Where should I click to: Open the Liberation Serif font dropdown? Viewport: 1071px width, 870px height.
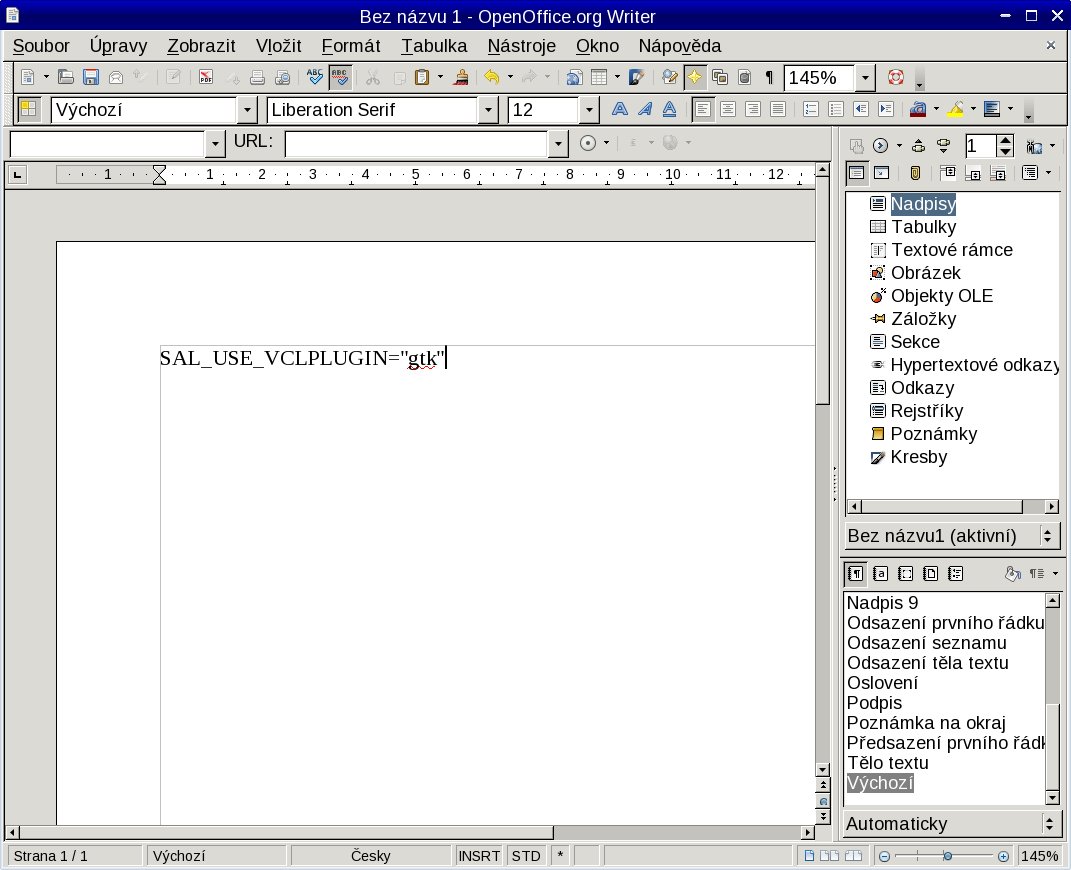coord(488,109)
